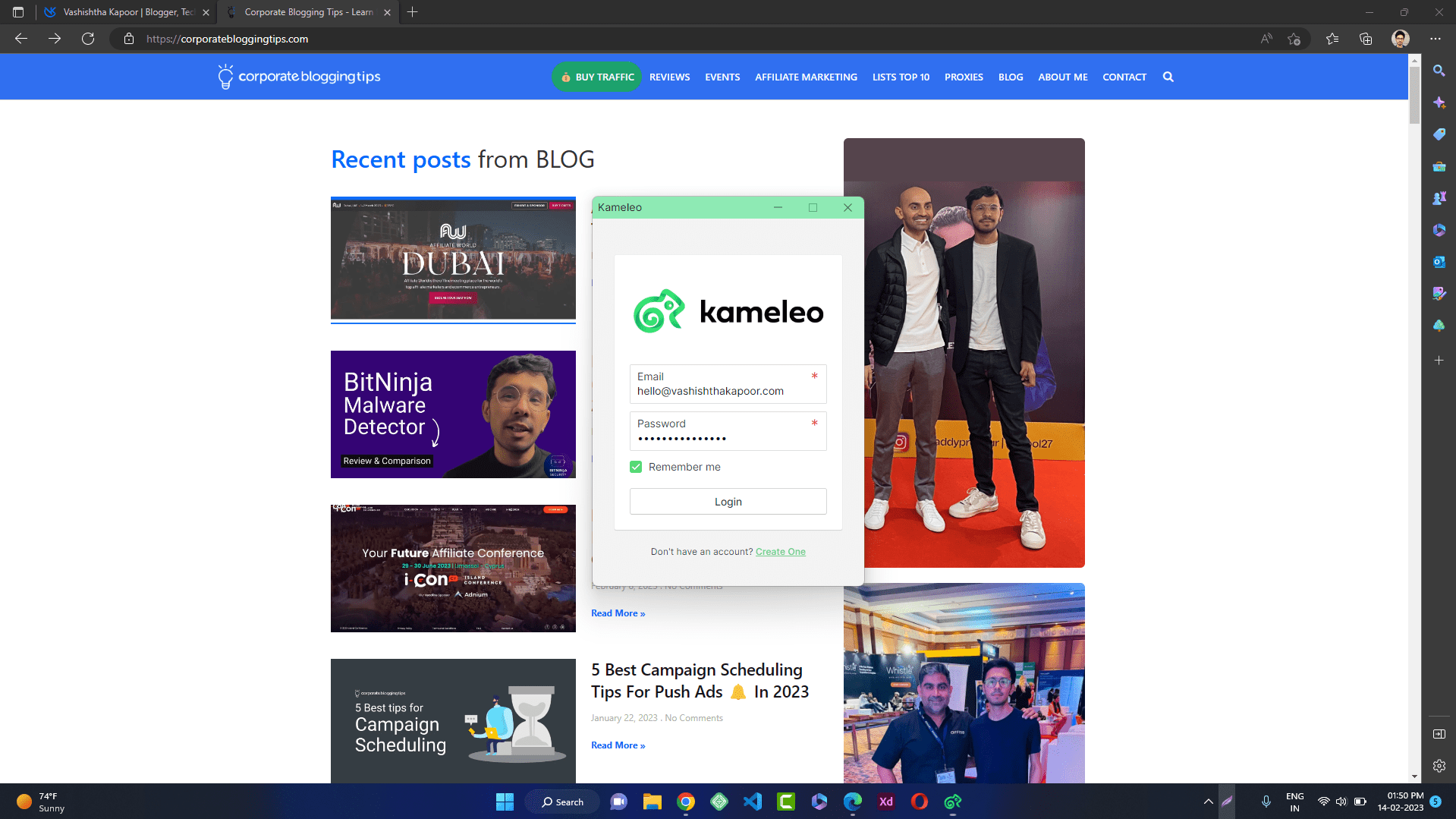Open the BLOG menu item
Screen dimensions: 1456x819
pyautogui.click(x=1010, y=77)
